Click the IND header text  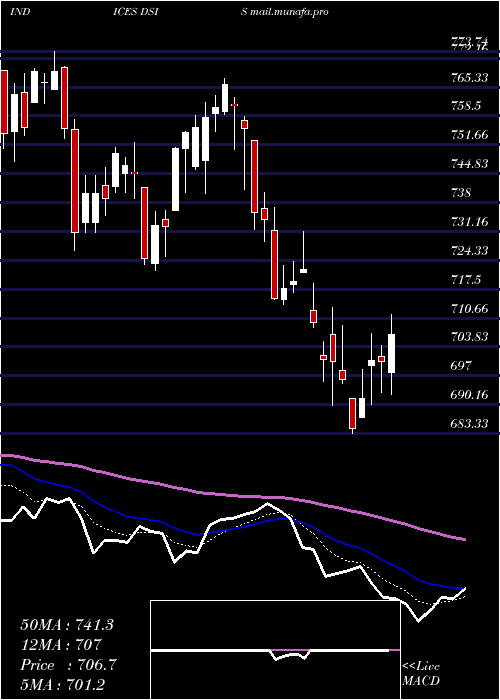[20, 12]
